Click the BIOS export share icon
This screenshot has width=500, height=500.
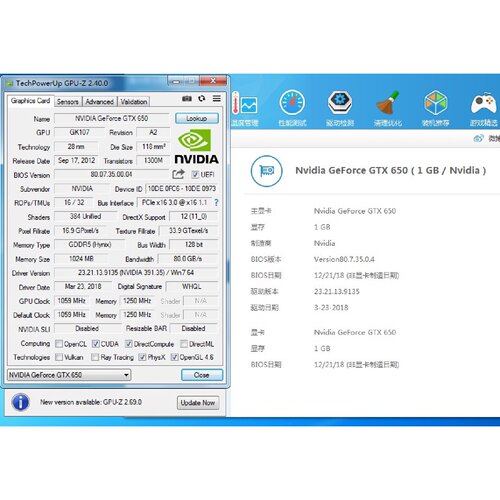[178, 174]
